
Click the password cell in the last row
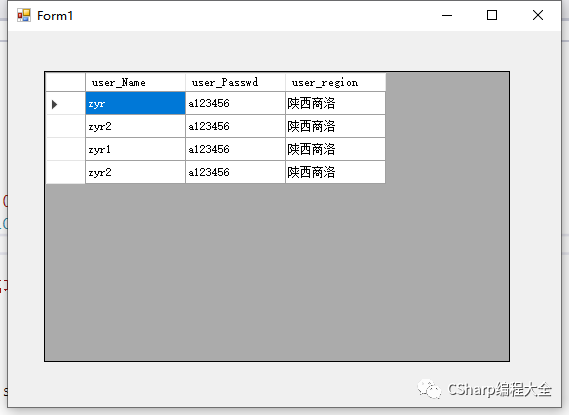(235, 172)
